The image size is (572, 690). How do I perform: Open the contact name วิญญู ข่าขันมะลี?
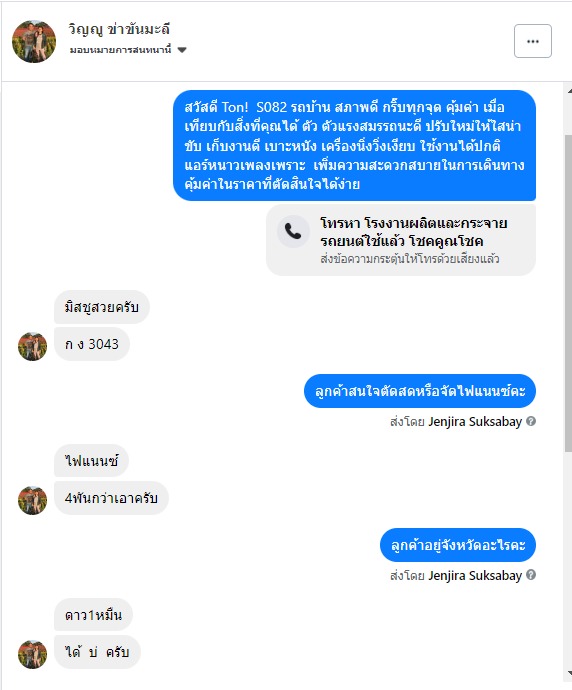click(x=119, y=29)
